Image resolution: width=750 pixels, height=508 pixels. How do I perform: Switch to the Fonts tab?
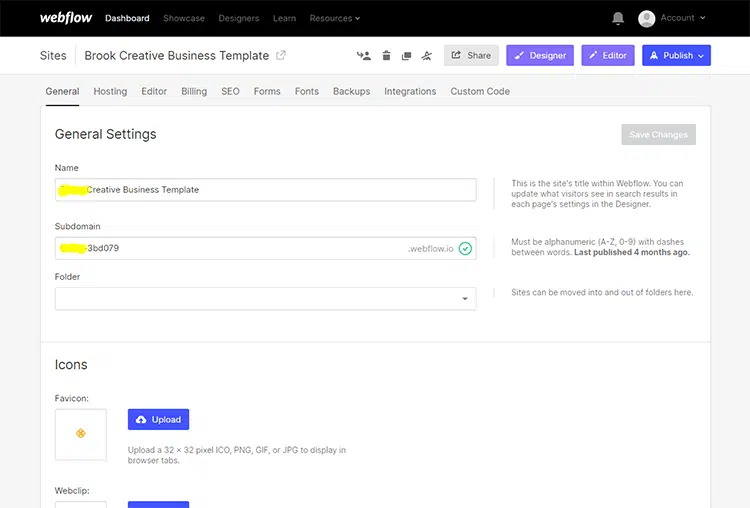pyautogui.click(x=307, y=91)
